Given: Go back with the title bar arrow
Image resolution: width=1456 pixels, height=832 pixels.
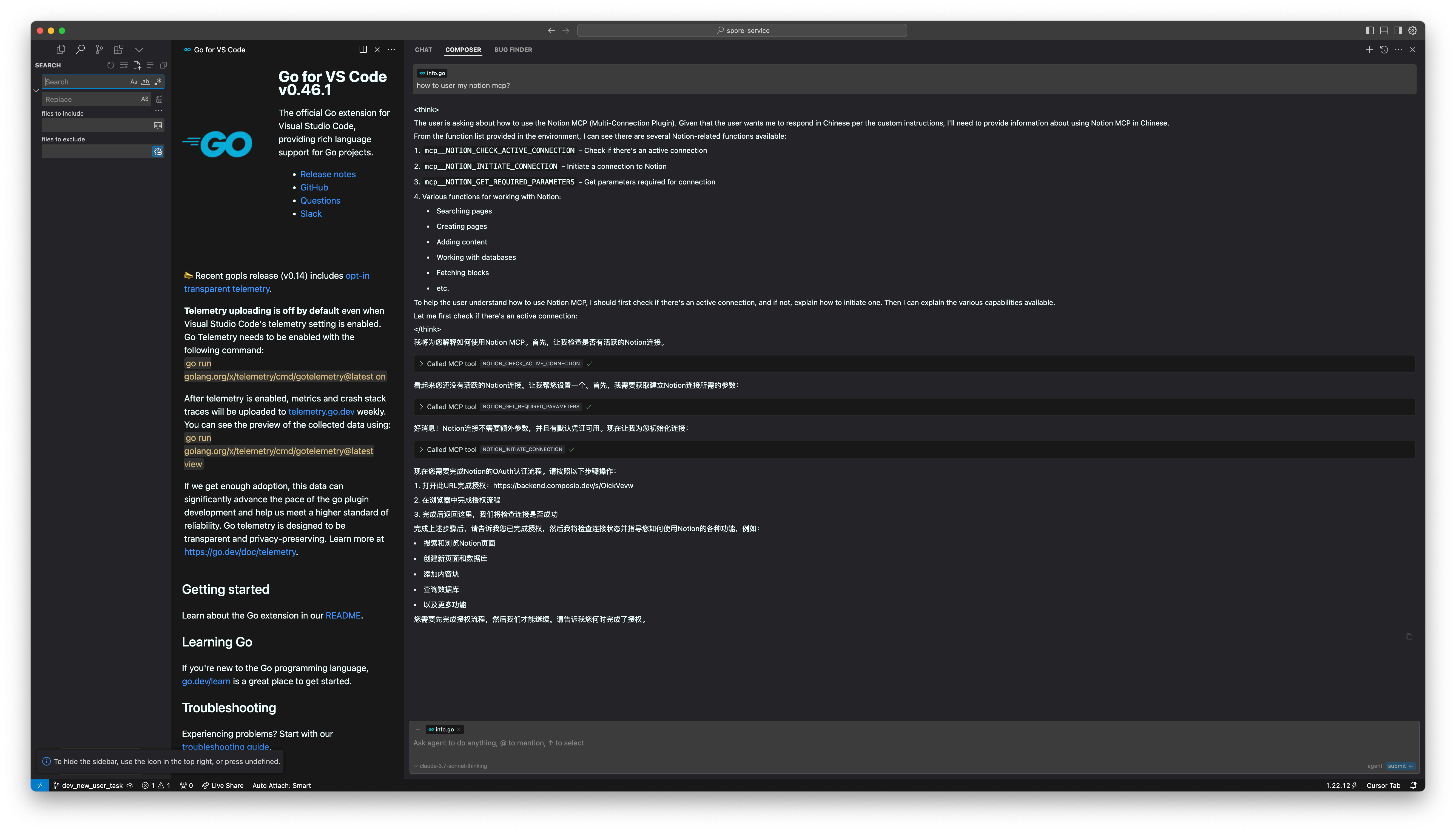Looking at the screenshot, I should point(551,31).
